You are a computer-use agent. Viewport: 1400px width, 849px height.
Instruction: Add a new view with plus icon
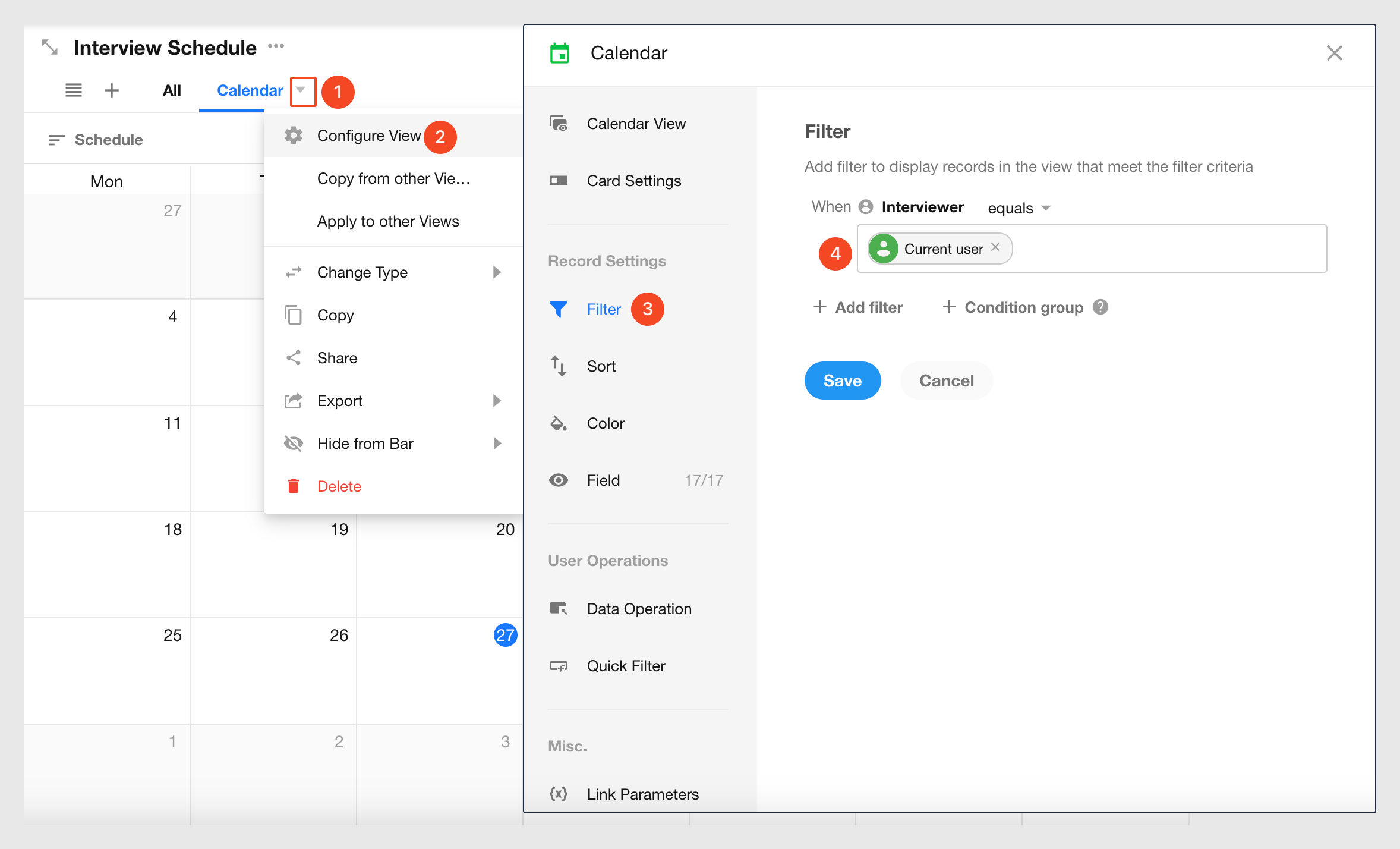112,90
